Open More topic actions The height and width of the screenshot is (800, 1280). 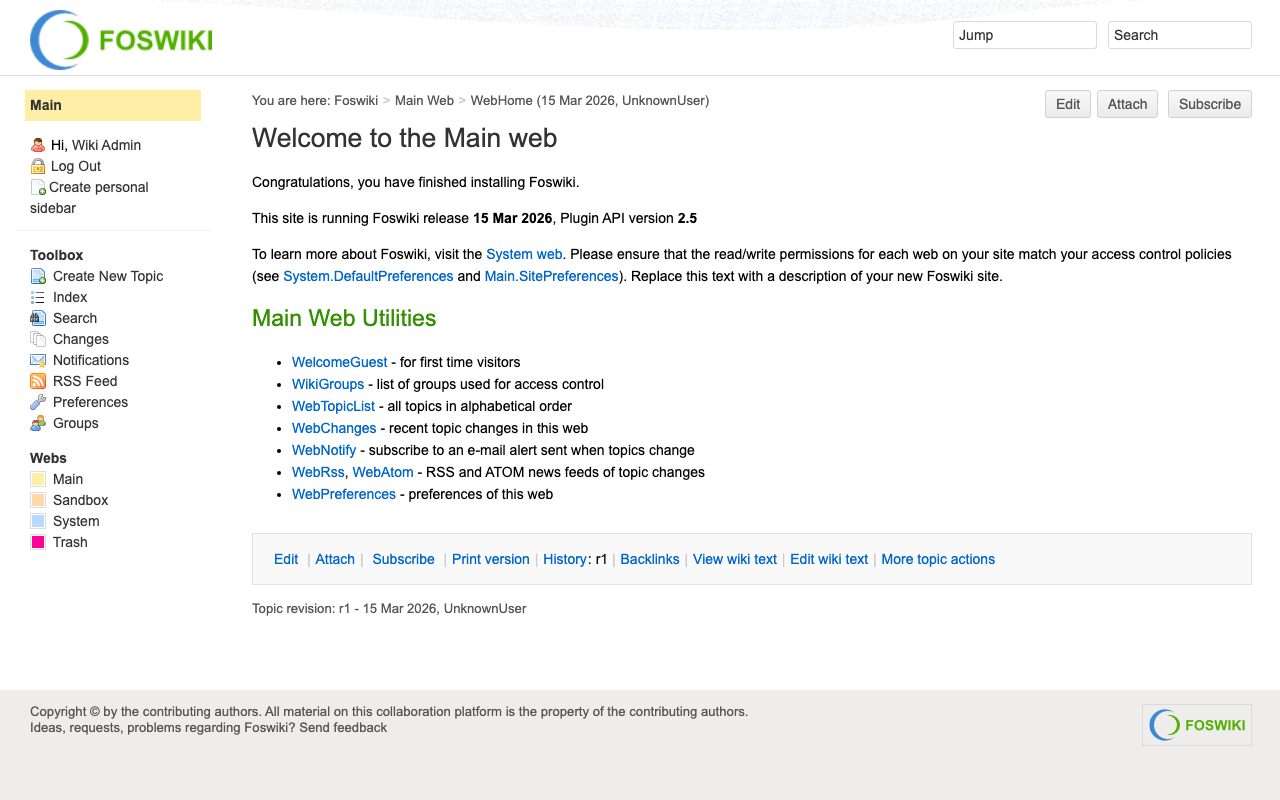coord(938,559)
